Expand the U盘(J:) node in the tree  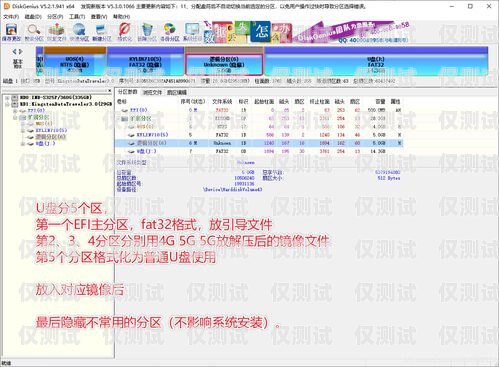[23, 144]
